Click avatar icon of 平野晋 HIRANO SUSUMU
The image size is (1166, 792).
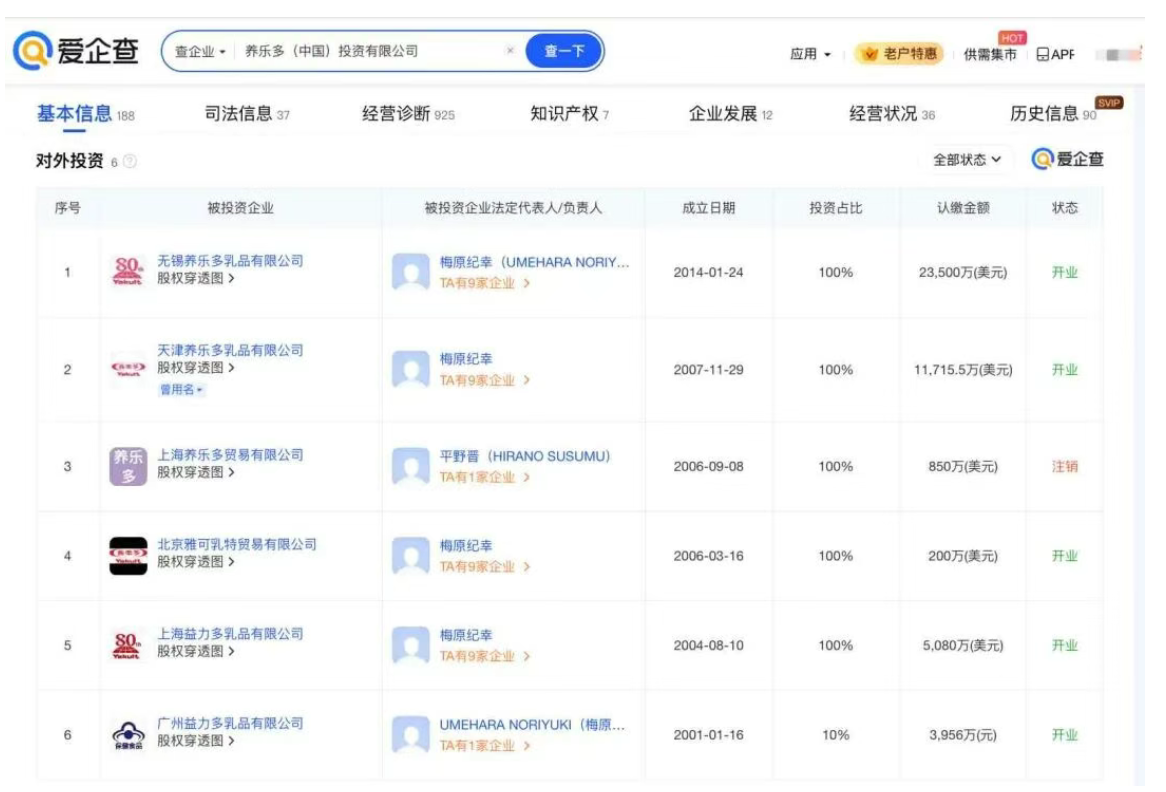click(x=410, y=466)
